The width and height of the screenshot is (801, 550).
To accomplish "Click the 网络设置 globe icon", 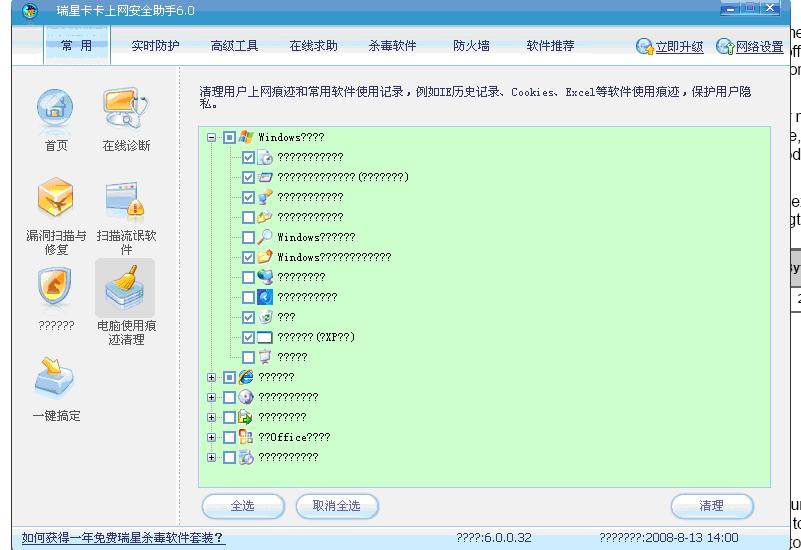I will [725, 46].
